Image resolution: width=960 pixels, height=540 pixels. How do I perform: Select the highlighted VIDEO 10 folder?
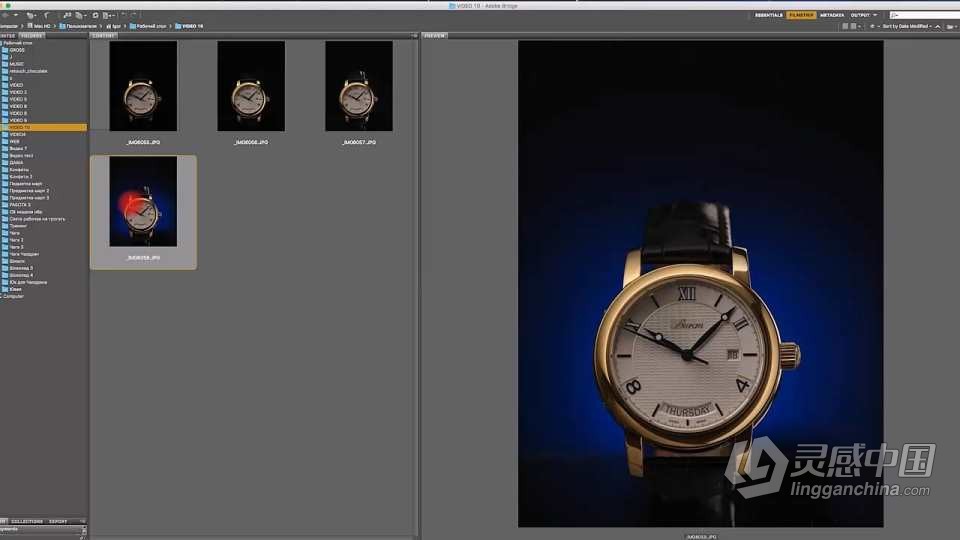(43, 127)
